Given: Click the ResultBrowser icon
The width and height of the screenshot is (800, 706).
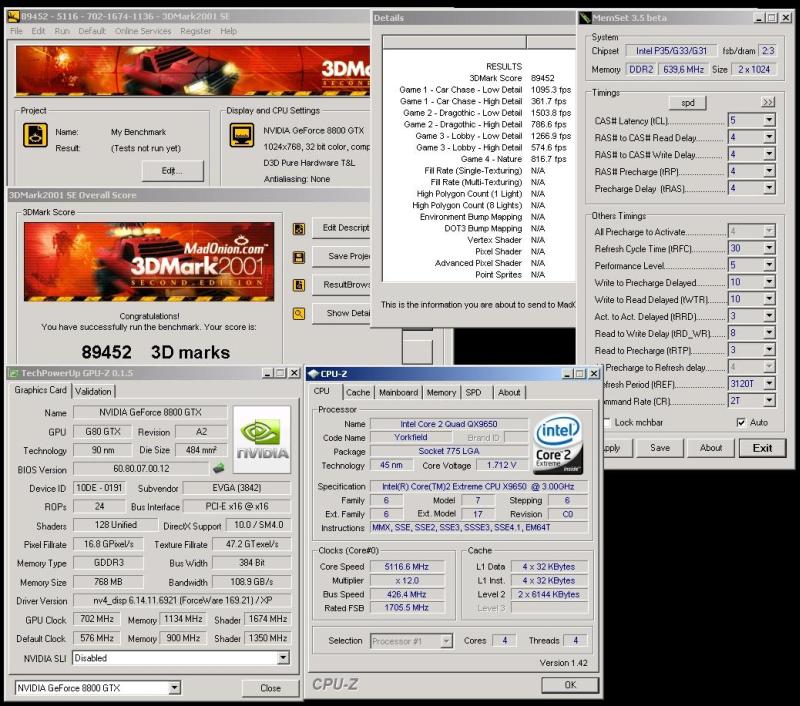Looking at the screenshot, I should pos(298,285).
